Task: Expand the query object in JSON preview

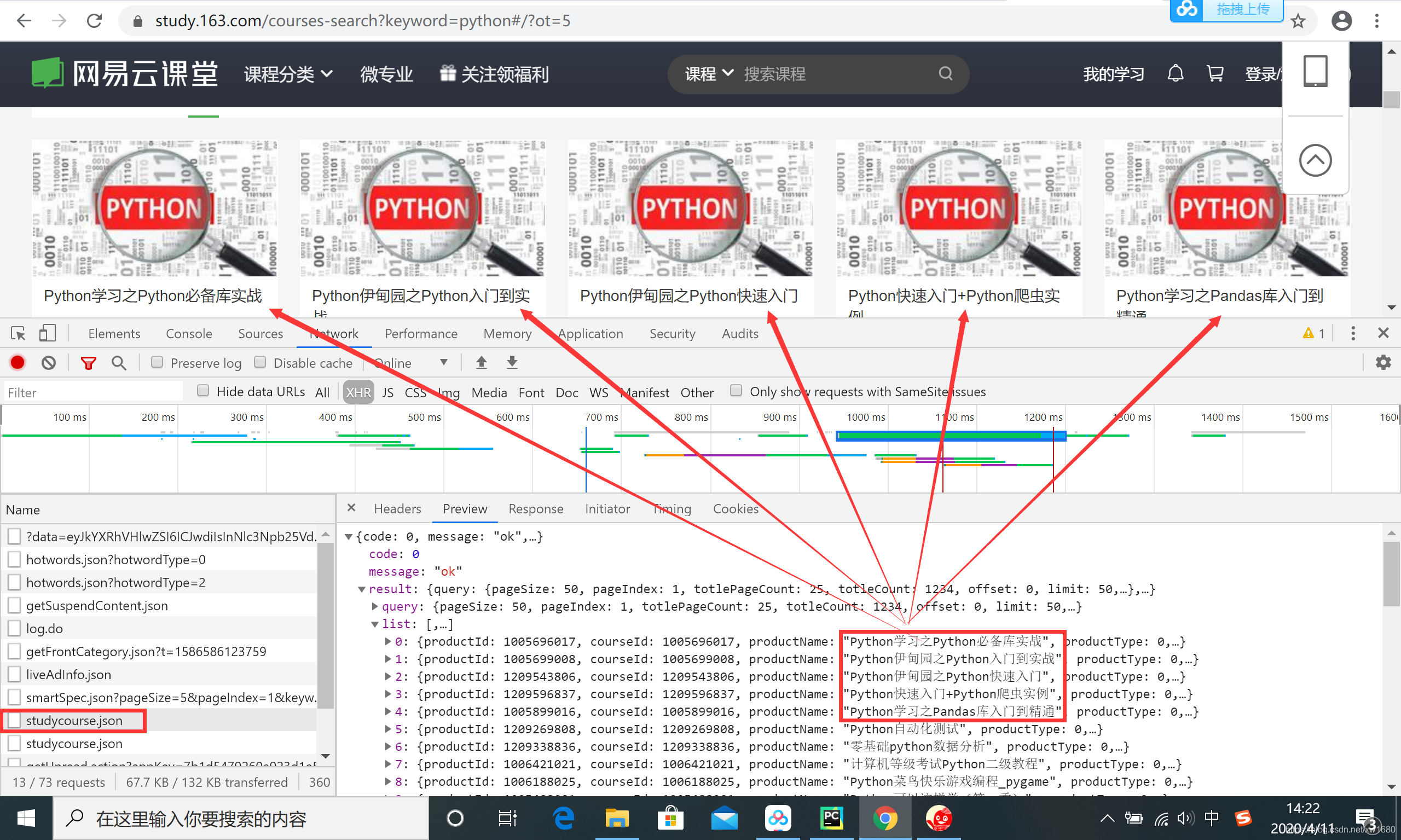Action: click(x=374, y=606)
